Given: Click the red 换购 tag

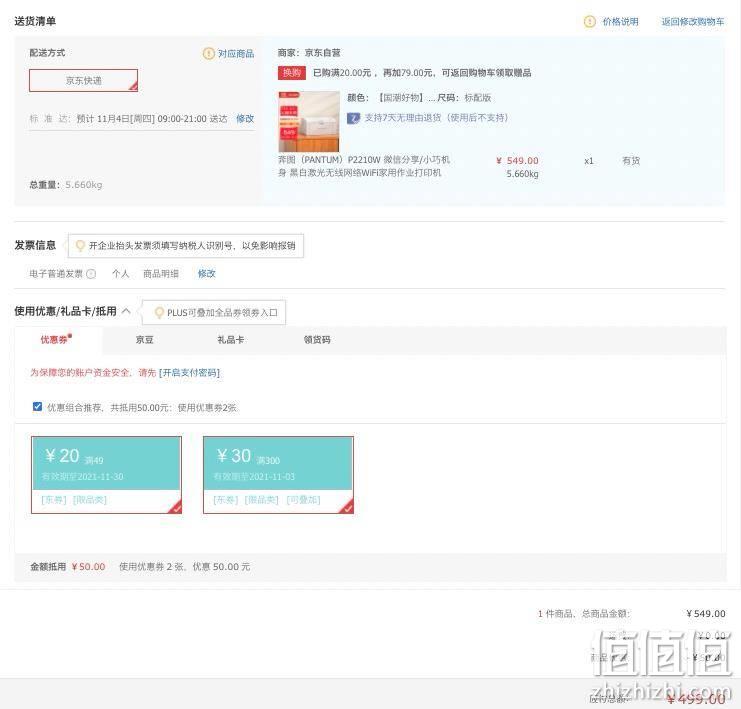Looking at the screenshot, I should [292, 73].
